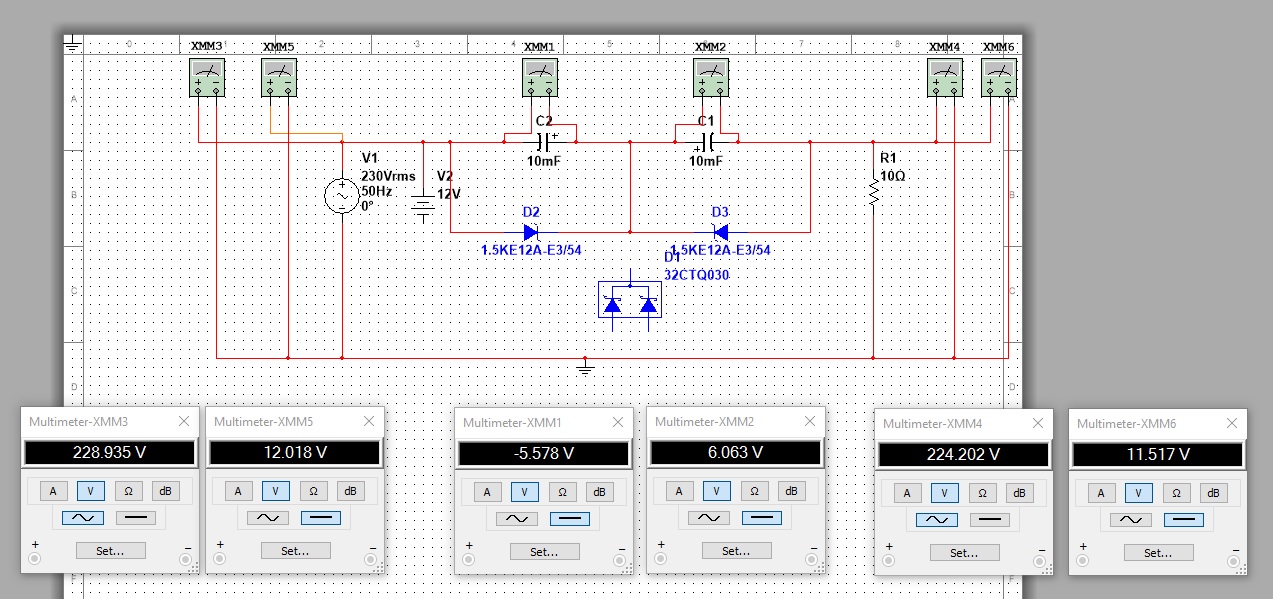
Task: Click the 11.517 V reading in Multimeter-XMM6
Action: click(1157, 454)
